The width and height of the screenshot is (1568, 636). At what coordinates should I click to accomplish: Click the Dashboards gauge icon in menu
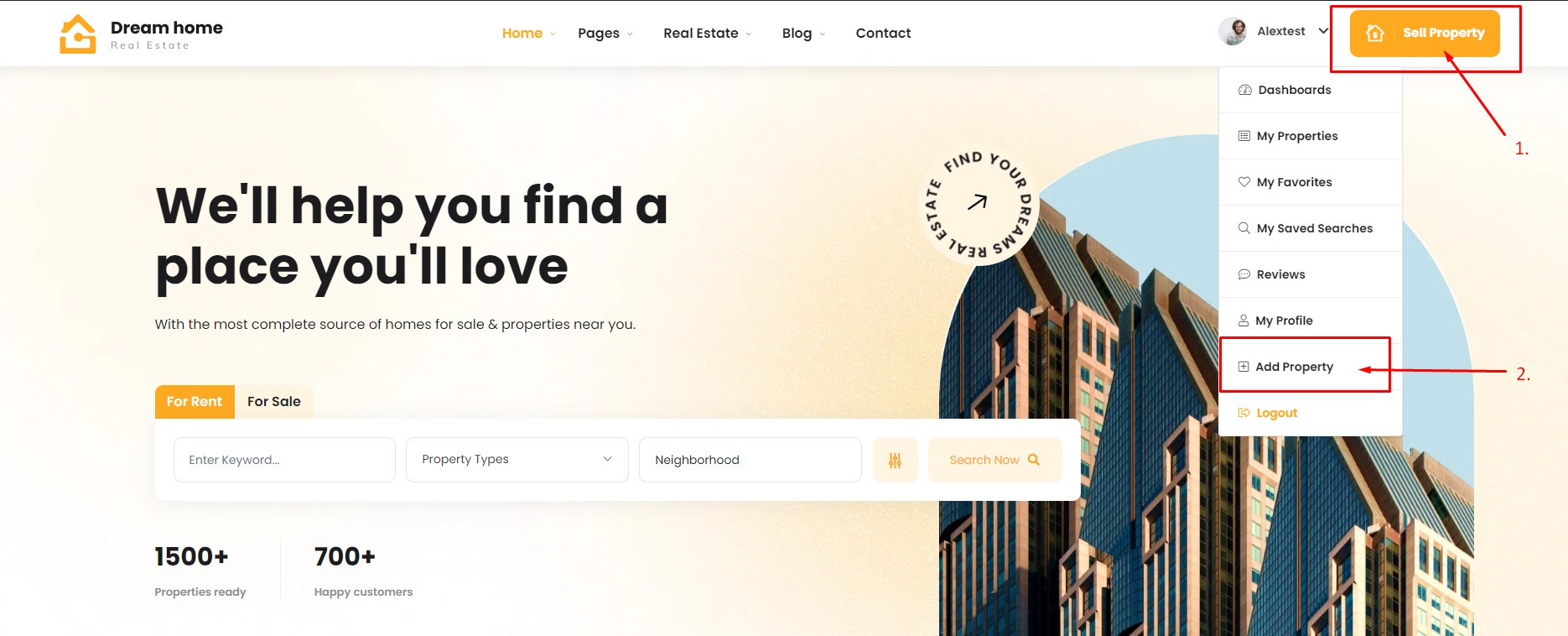tap(1245, 90)
